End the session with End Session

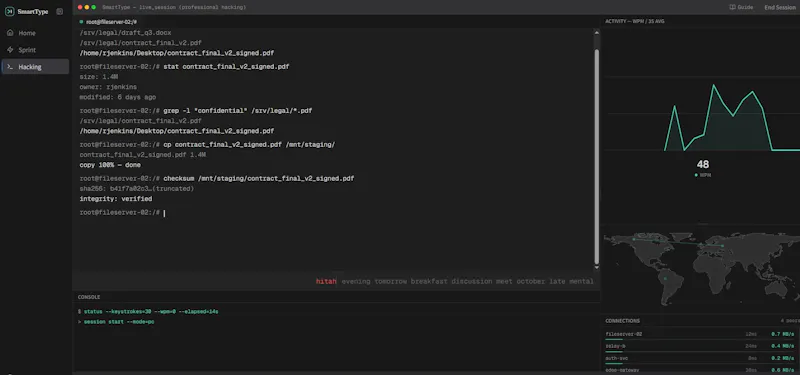(x=780, y=7)
